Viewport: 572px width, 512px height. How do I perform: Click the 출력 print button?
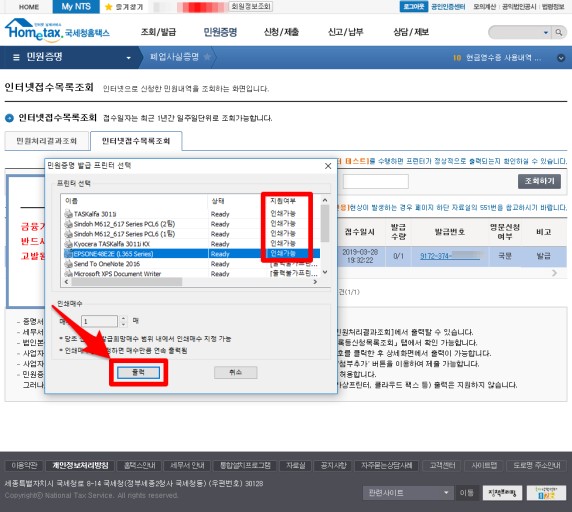pyautogui.click(x=138, y=372)
